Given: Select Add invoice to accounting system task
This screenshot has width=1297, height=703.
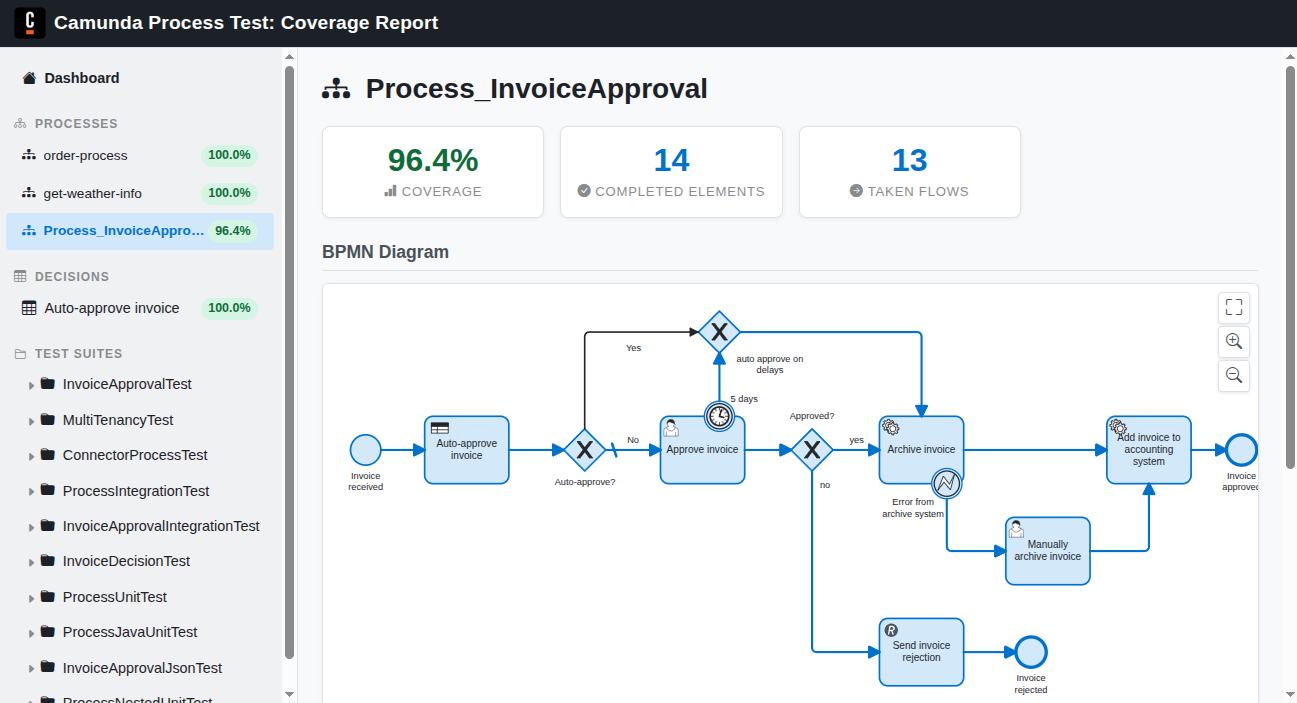Looking at the screenshot, I should pos(1149,450).
